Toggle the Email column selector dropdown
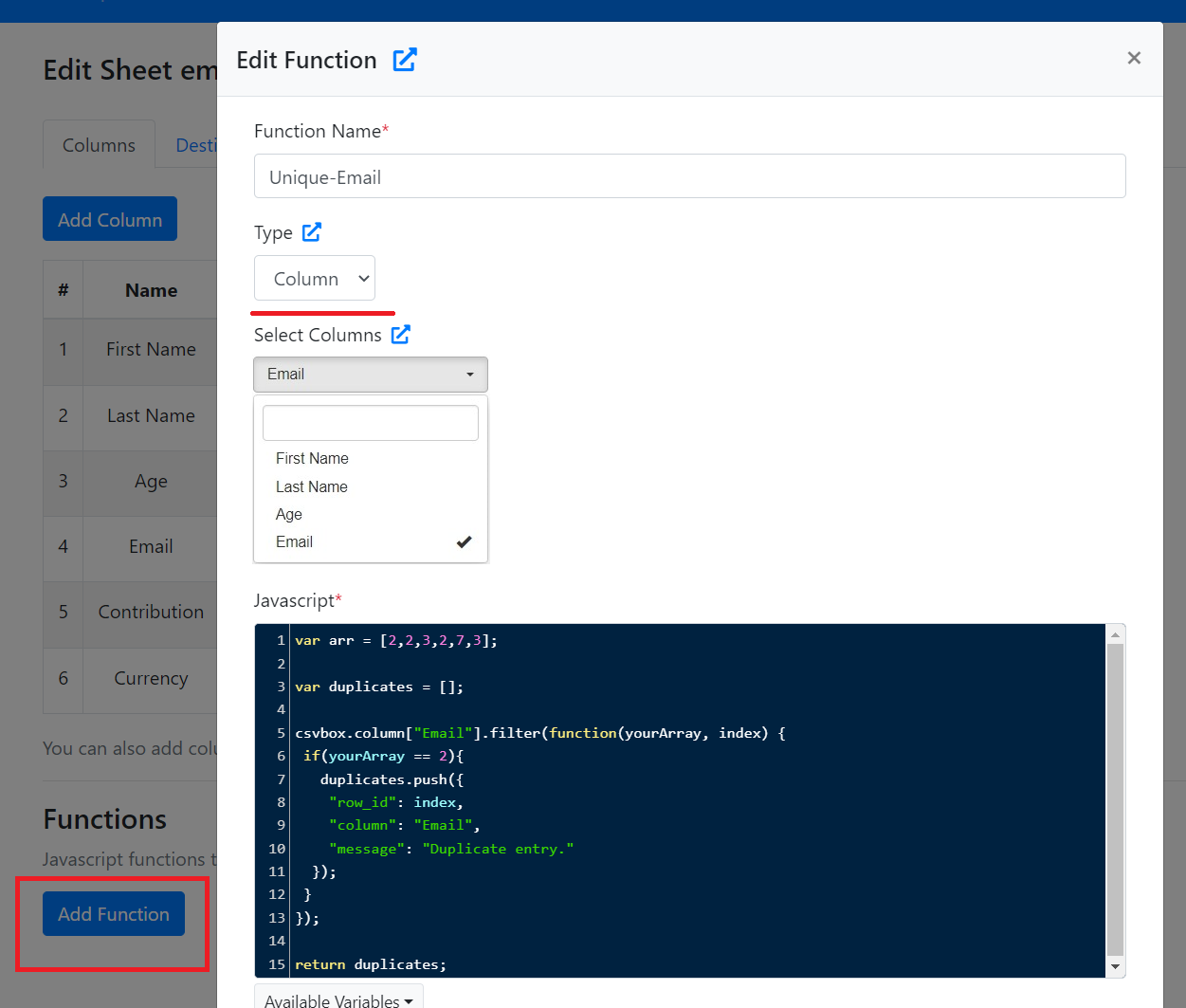Viewport: 1186px width, 1008px height. click(371, 375)
